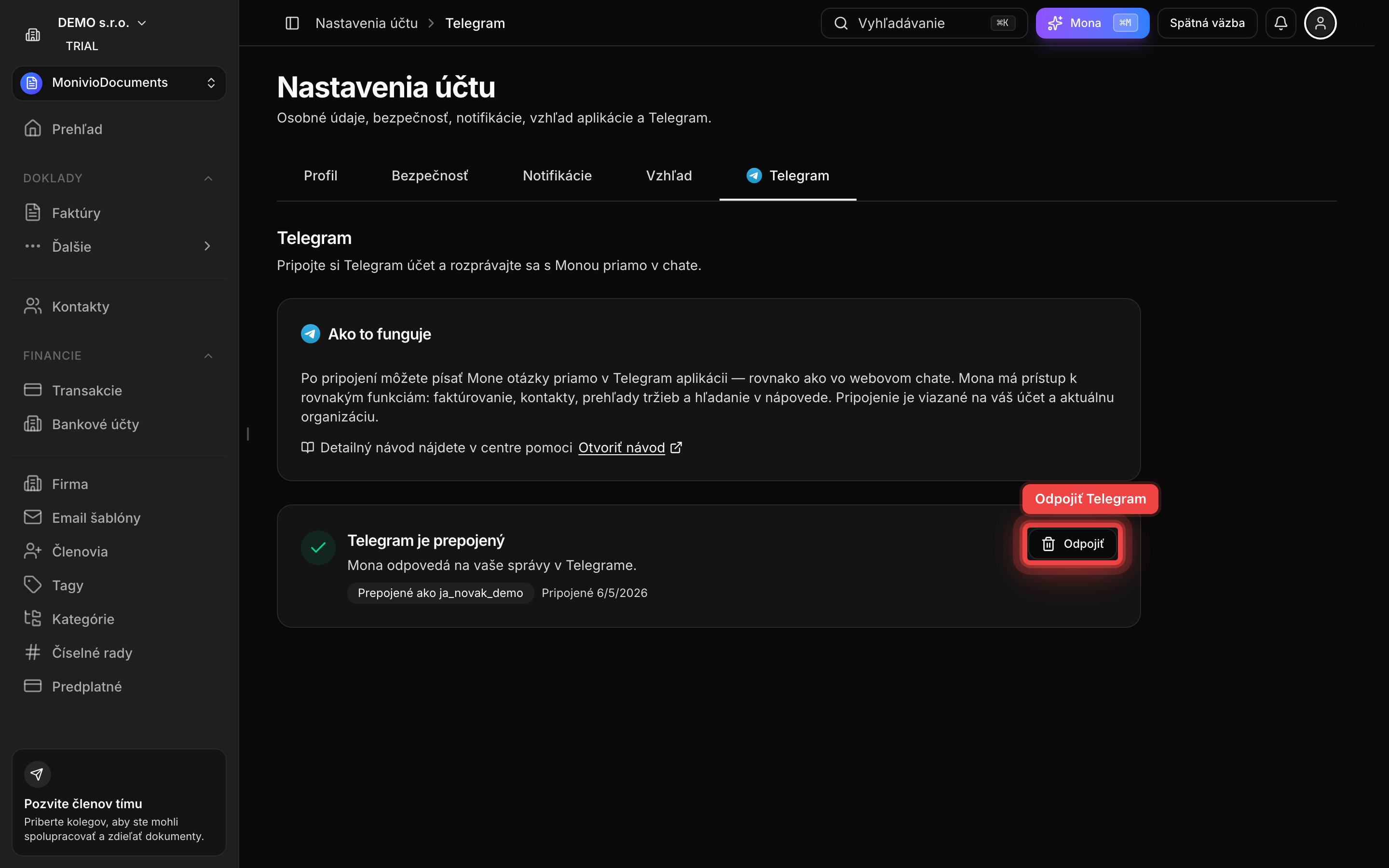Click the Faktúry document icon
The height and width of the screenshot is (868, 1389).
pos(33,212)
